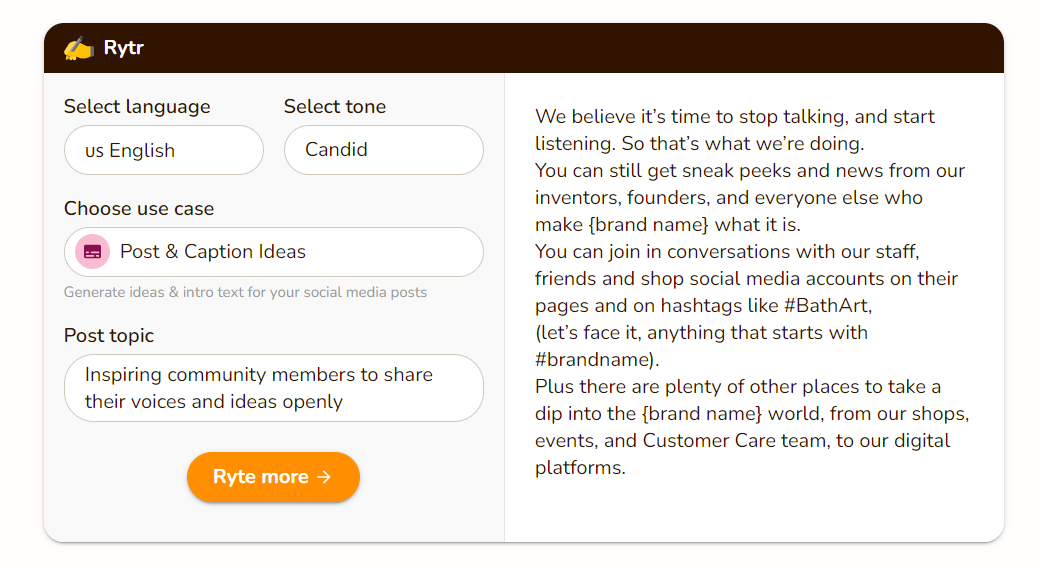Click the "us" flag marker in language field
The width and height of the screenshot is (1038, 566).
[94, 151]
